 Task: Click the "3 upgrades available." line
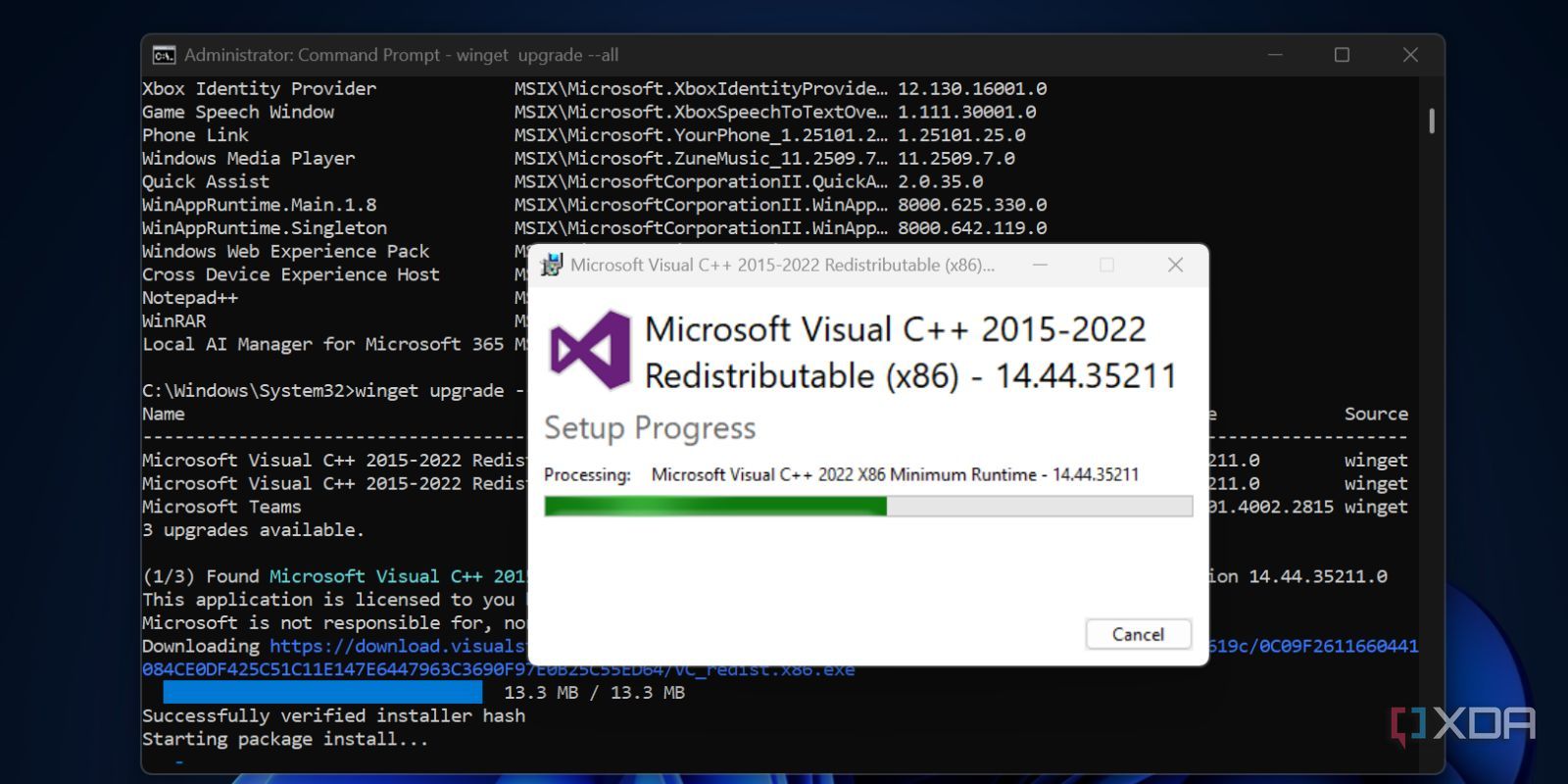[253, 530]
